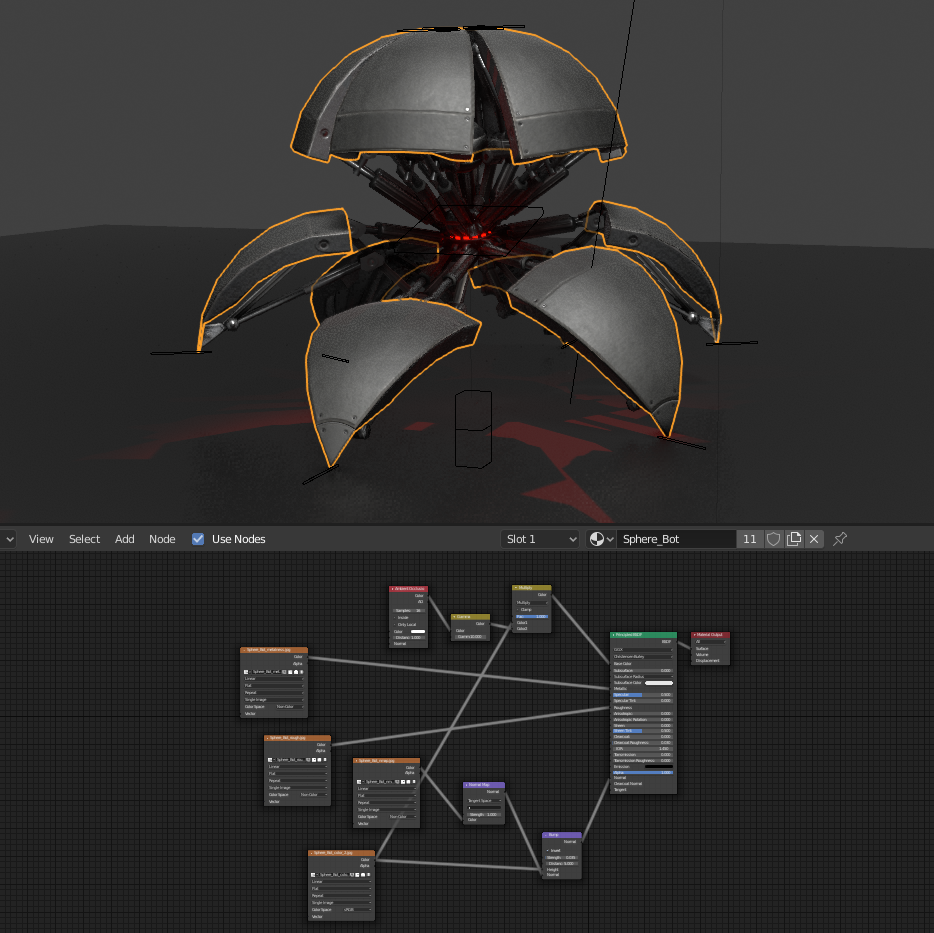Screen dimensions: 934x933
Task: Open the Add menu
Action: tap(124, 539)
